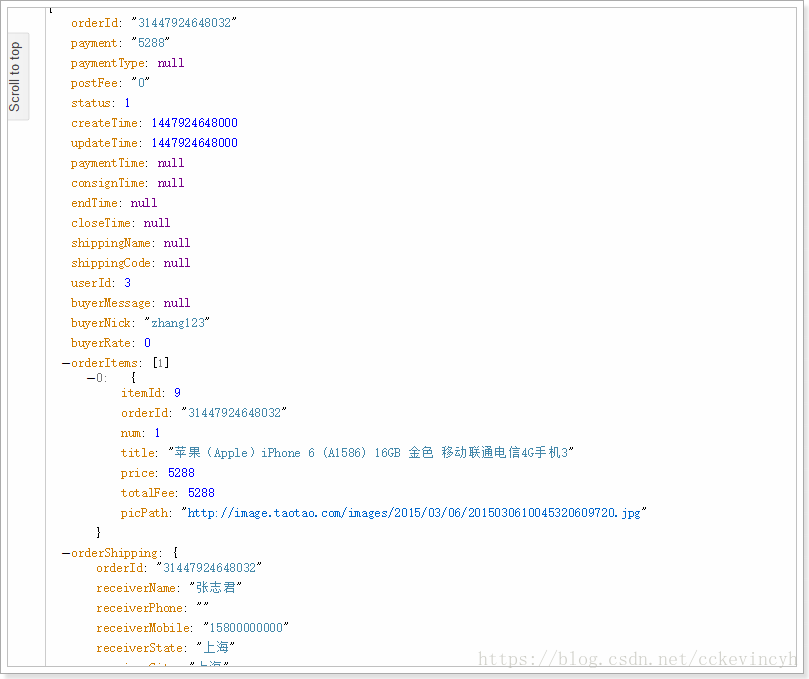Select the totalFee value 5288
The width and height of the screenshot is (809, 679).
201,493
